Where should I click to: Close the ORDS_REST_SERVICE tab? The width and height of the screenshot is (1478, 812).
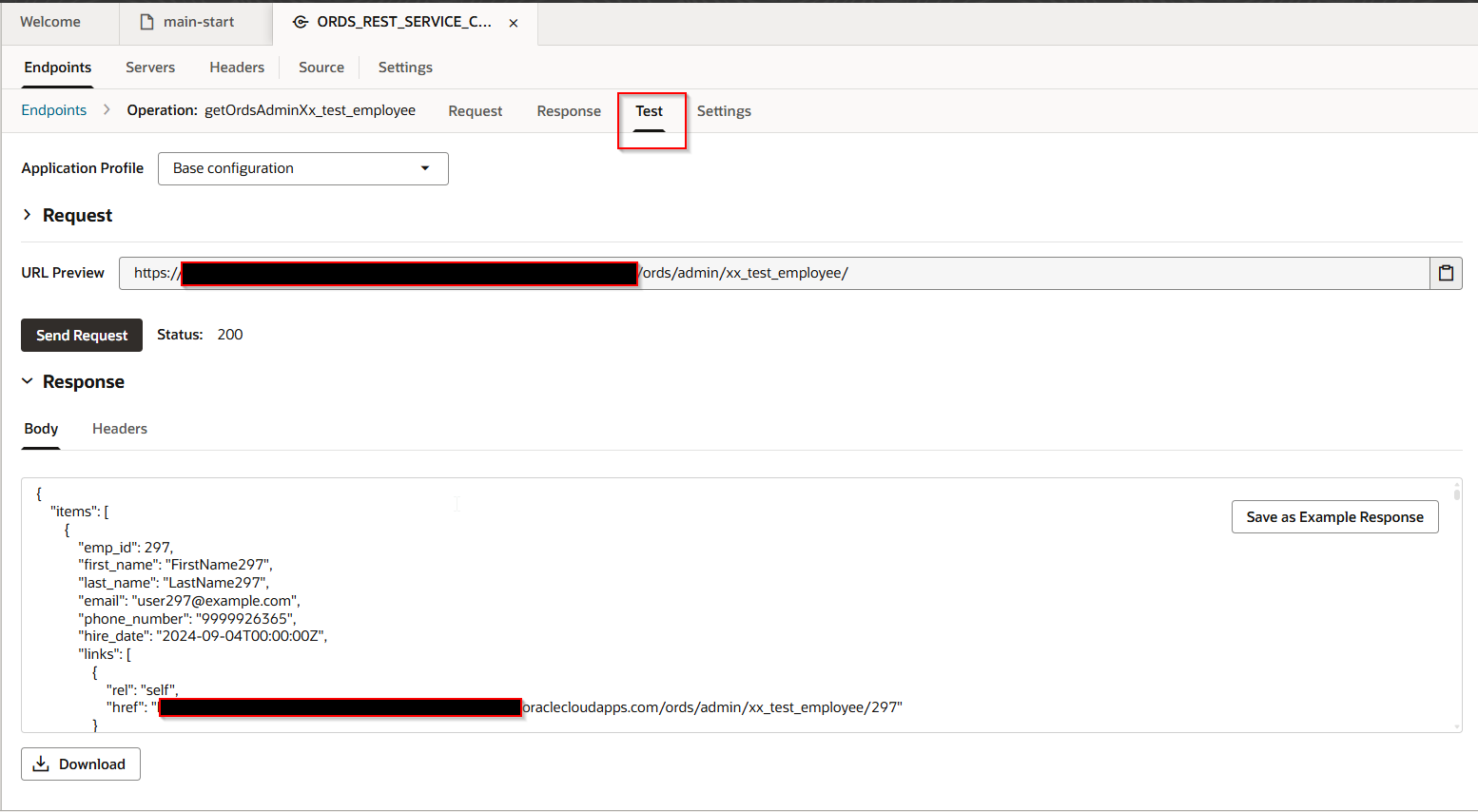coord(514,23)
